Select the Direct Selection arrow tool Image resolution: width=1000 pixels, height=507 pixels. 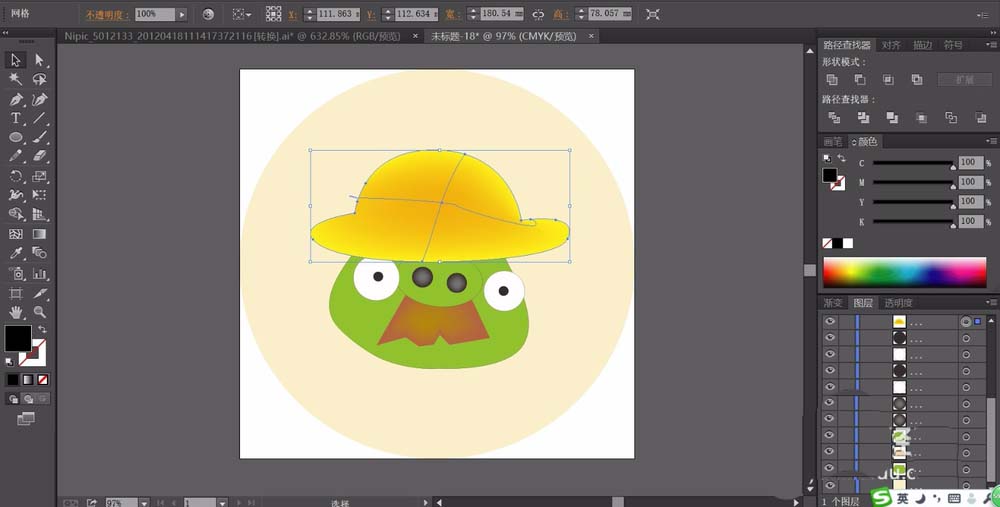tap(40, 60)
